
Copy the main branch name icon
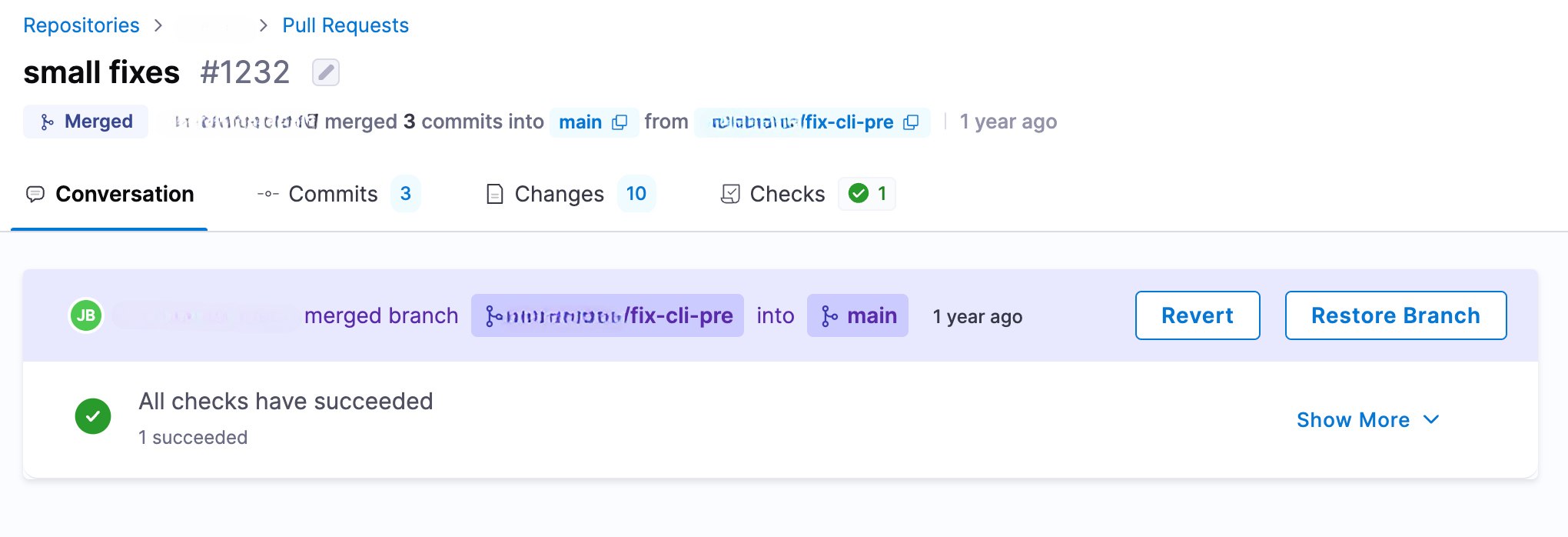click(620, 122)
